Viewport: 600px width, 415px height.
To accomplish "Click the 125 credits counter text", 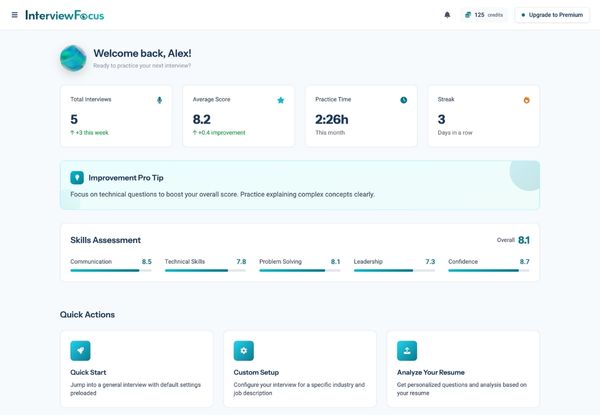I will click(x=488, y=15).
